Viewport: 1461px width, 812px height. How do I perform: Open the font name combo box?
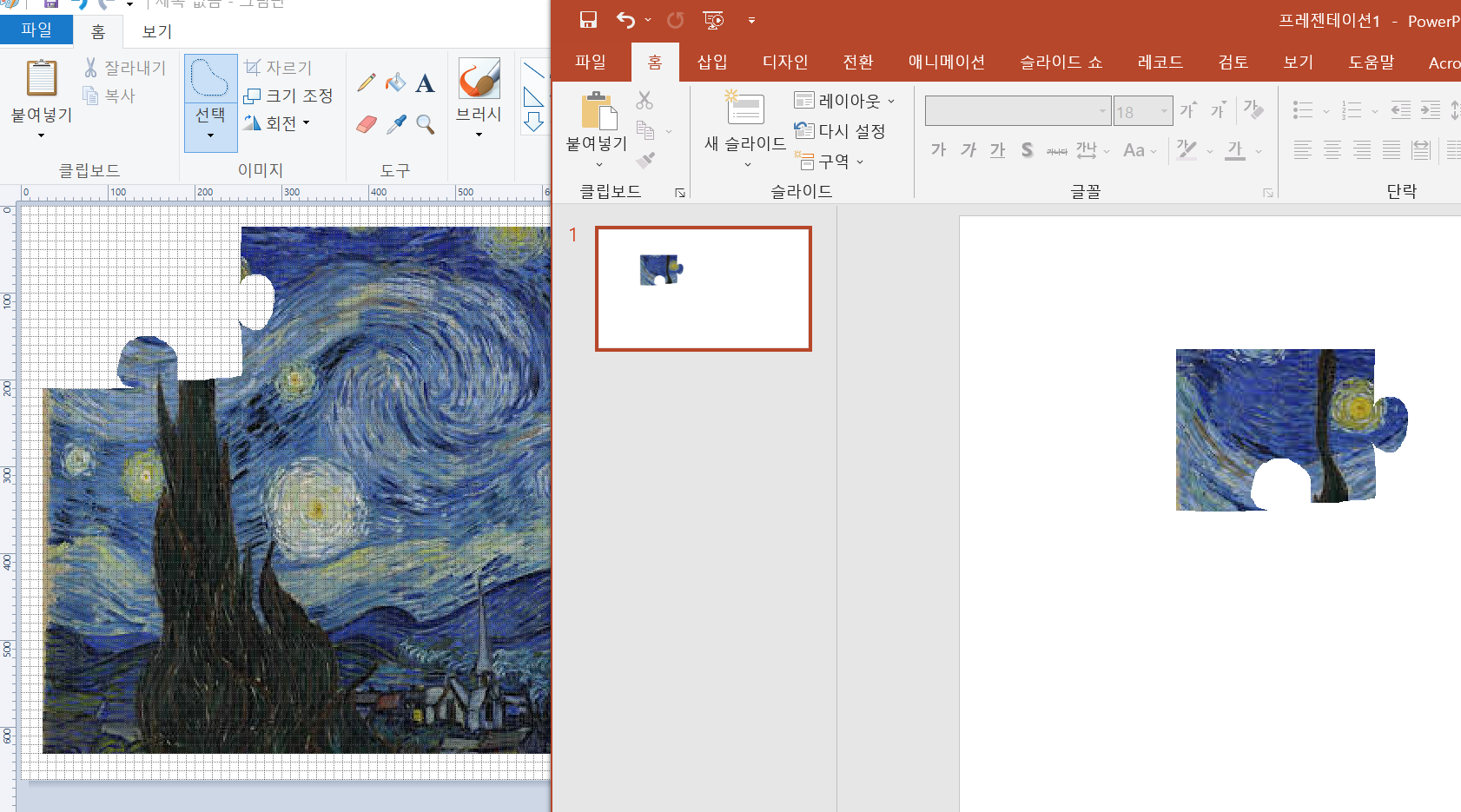click(1018, 111)
